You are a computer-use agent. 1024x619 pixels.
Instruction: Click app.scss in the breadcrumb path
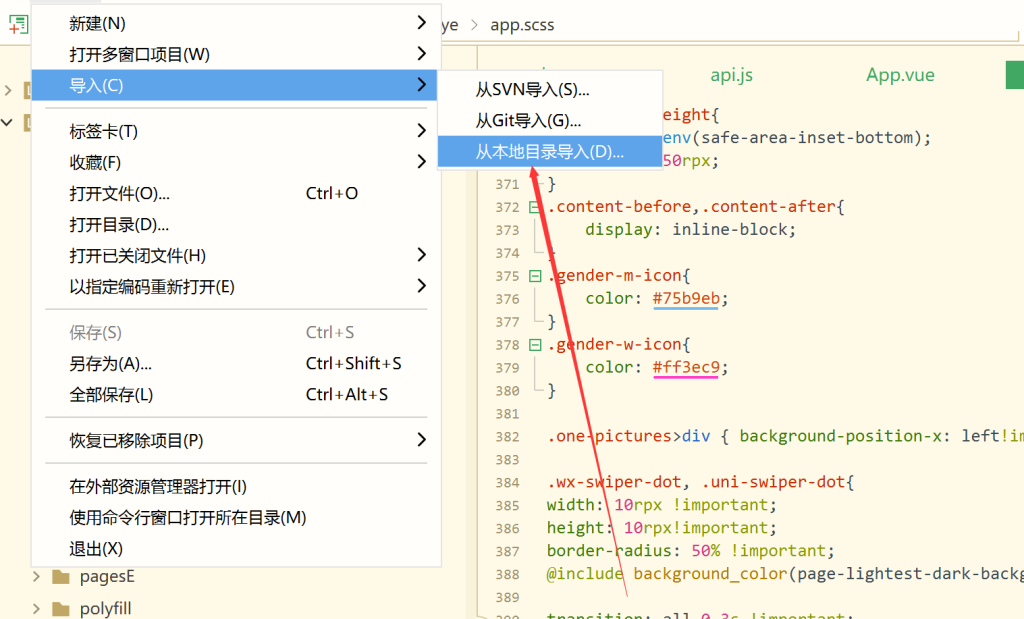pos(522,25)
